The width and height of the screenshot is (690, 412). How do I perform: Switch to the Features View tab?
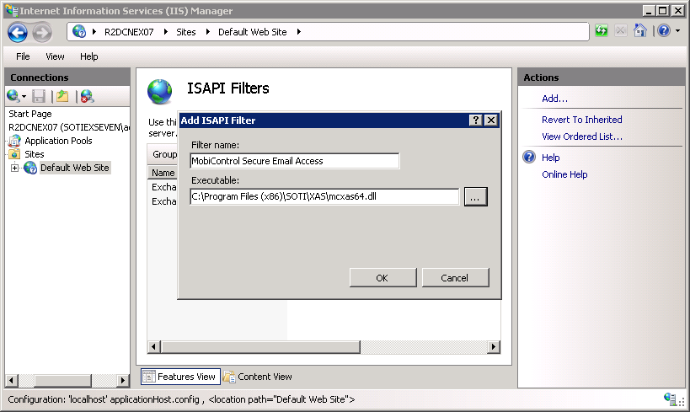[x=180, y=376]
